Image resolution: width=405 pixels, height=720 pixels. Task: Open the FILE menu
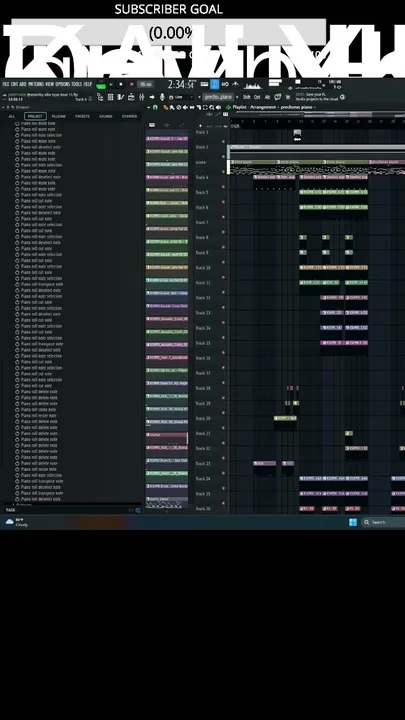(6, 84)
